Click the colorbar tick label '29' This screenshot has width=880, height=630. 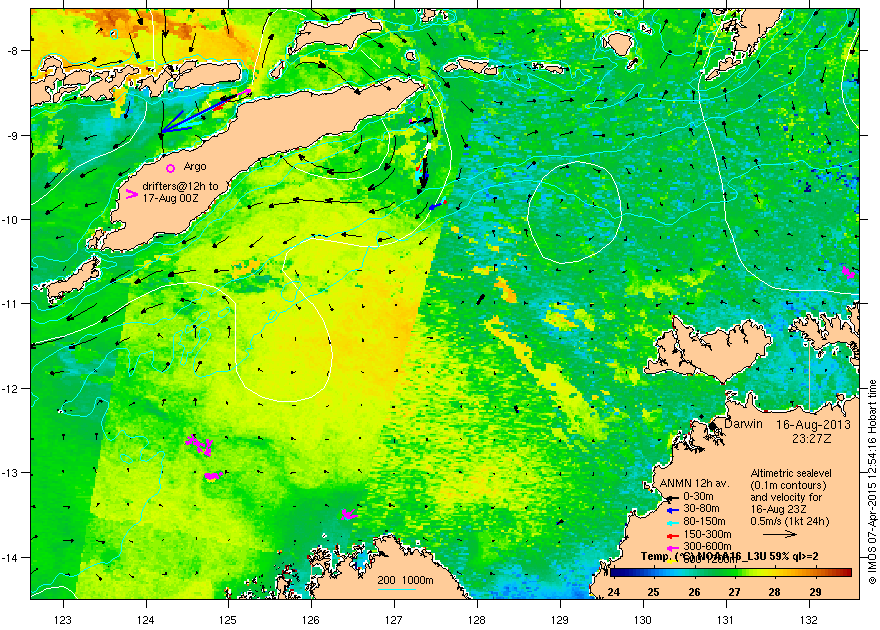[816, 592]
